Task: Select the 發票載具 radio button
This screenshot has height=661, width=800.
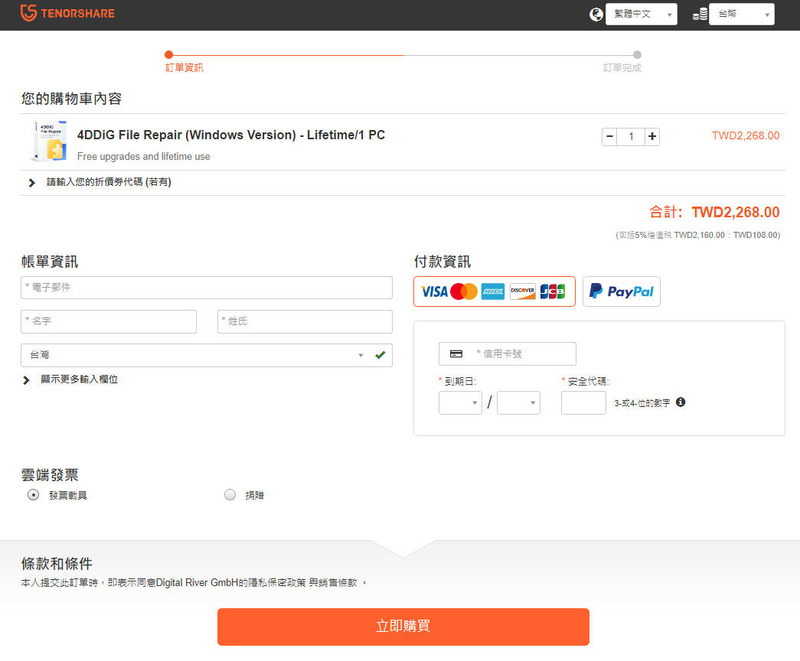Action: 33,495
